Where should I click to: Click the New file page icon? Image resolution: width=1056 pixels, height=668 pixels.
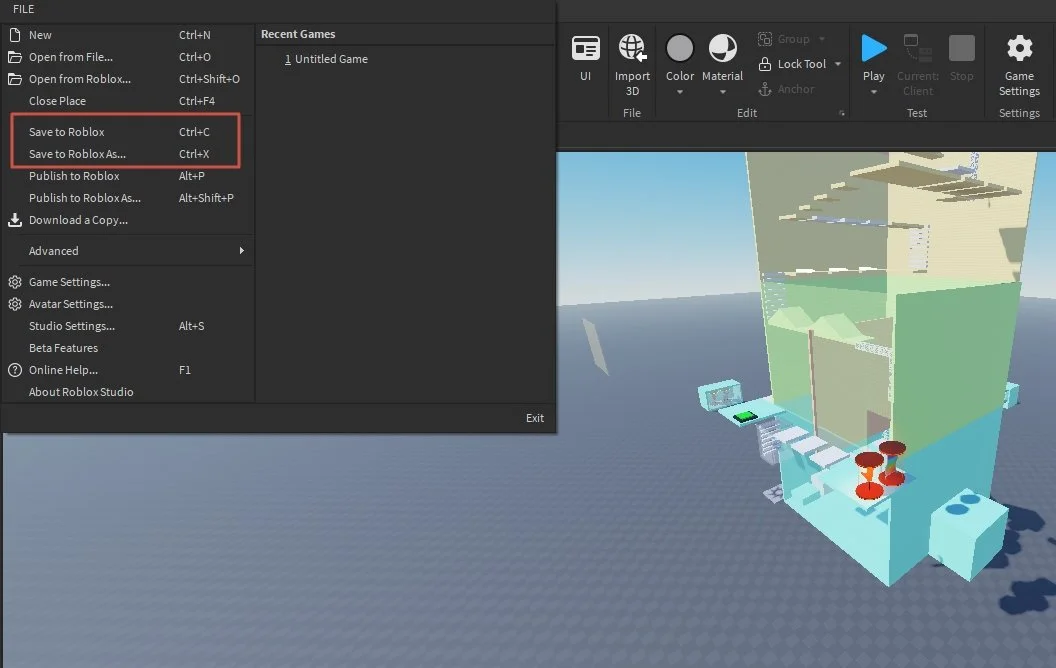(x=15, y=35)
